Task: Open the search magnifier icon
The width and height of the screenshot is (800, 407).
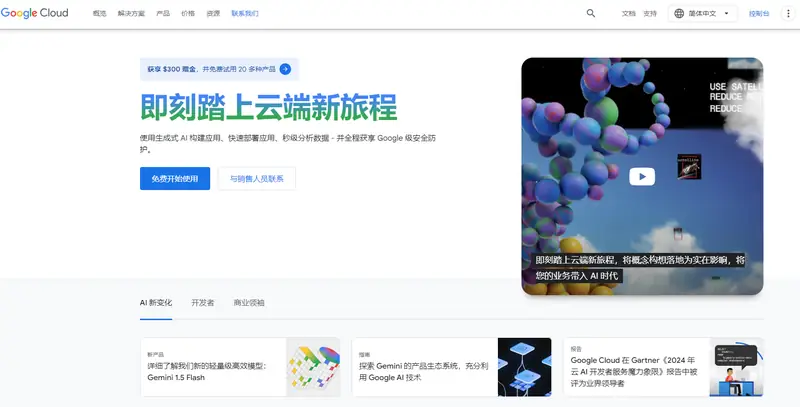Action: 591,14
